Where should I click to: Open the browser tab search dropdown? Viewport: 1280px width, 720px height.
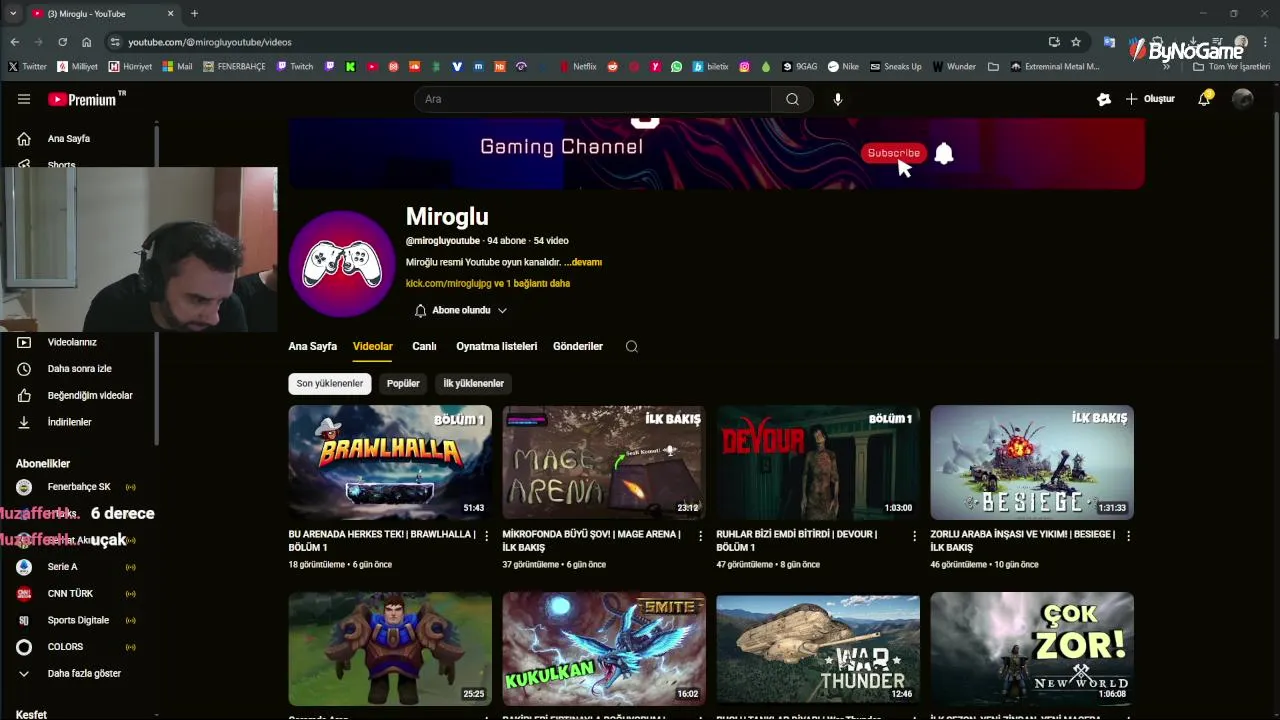point(13,13)
